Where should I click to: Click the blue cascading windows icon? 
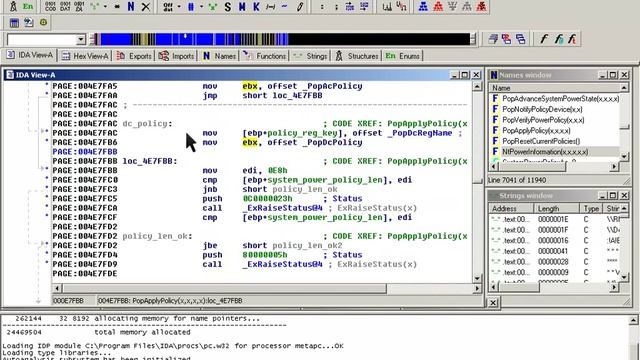tap(521, 39)
